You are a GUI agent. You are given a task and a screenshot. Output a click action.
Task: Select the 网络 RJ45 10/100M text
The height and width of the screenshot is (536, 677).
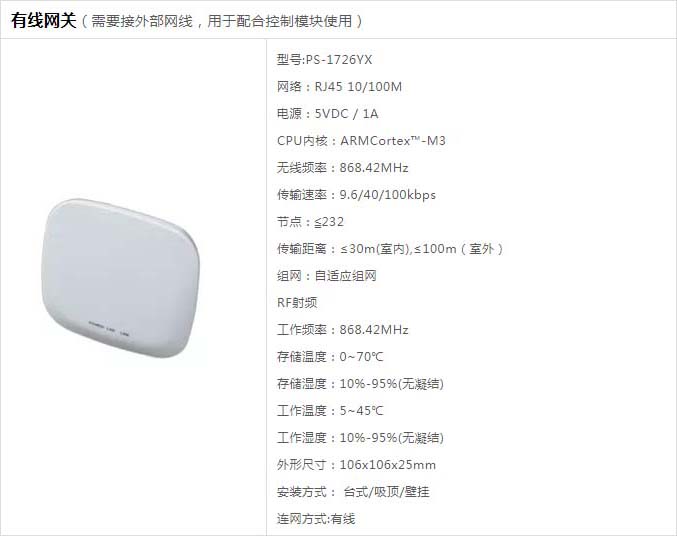pos(339,87)
